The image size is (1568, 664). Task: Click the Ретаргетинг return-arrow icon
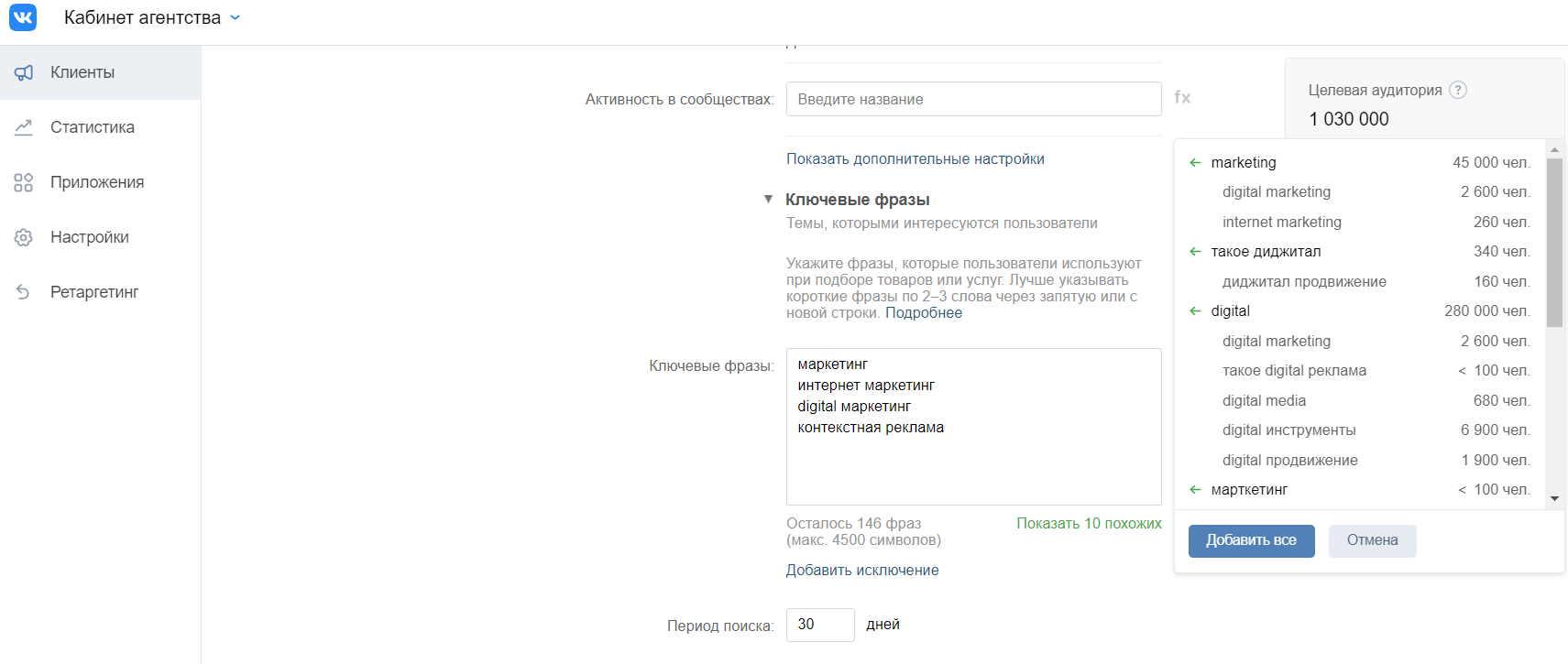pyautogui.click(x=24, y=292)
